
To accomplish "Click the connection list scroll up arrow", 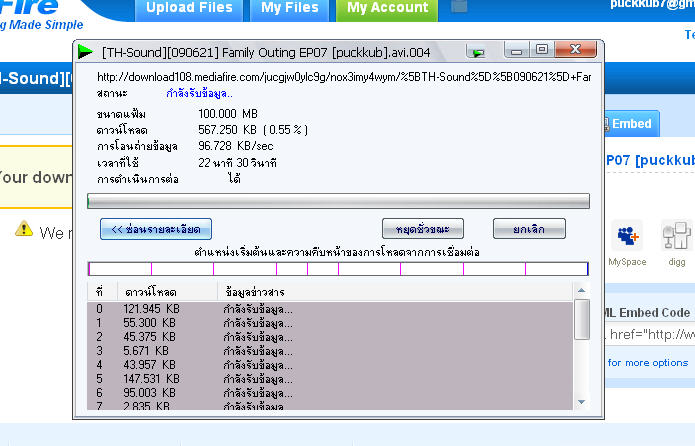I will (582, 290).
